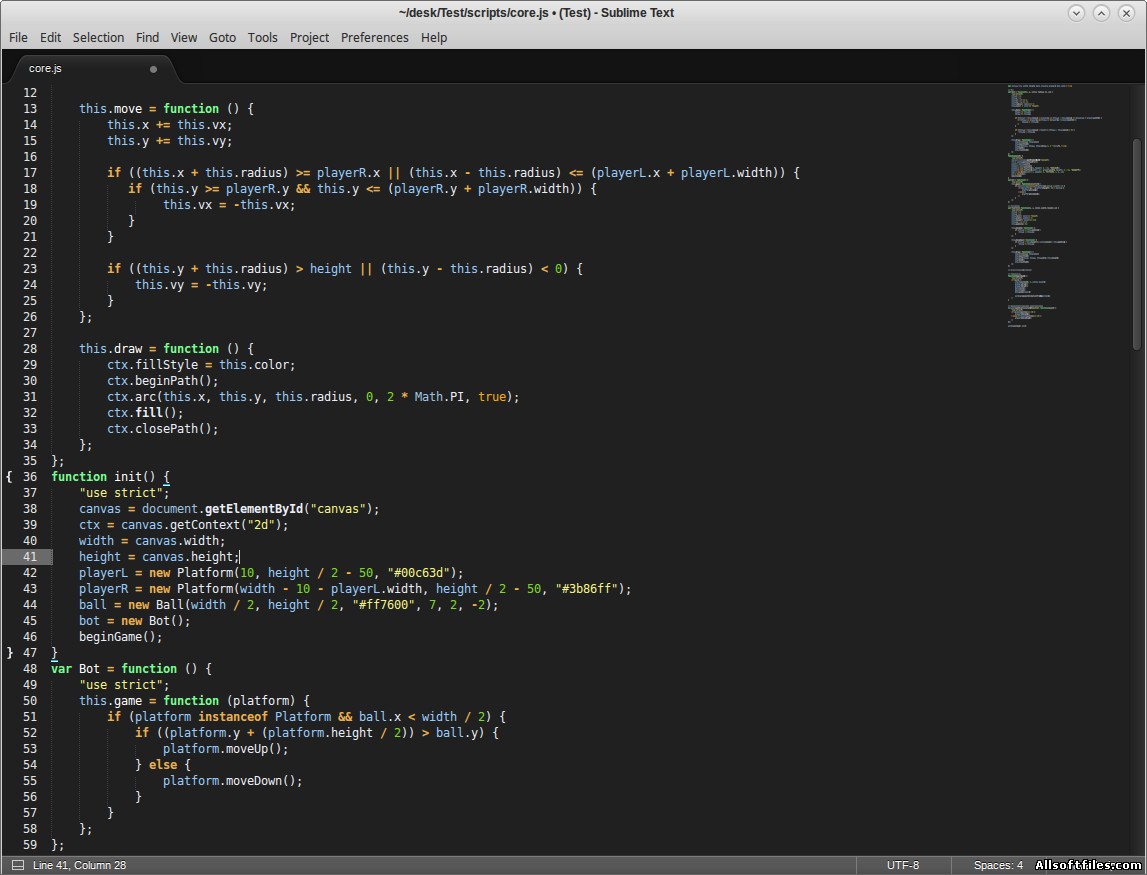Click the vertical scrollbar thumb
Image resolution: width=1147 pixels, height=875 pixels.
click(1137, 244)
